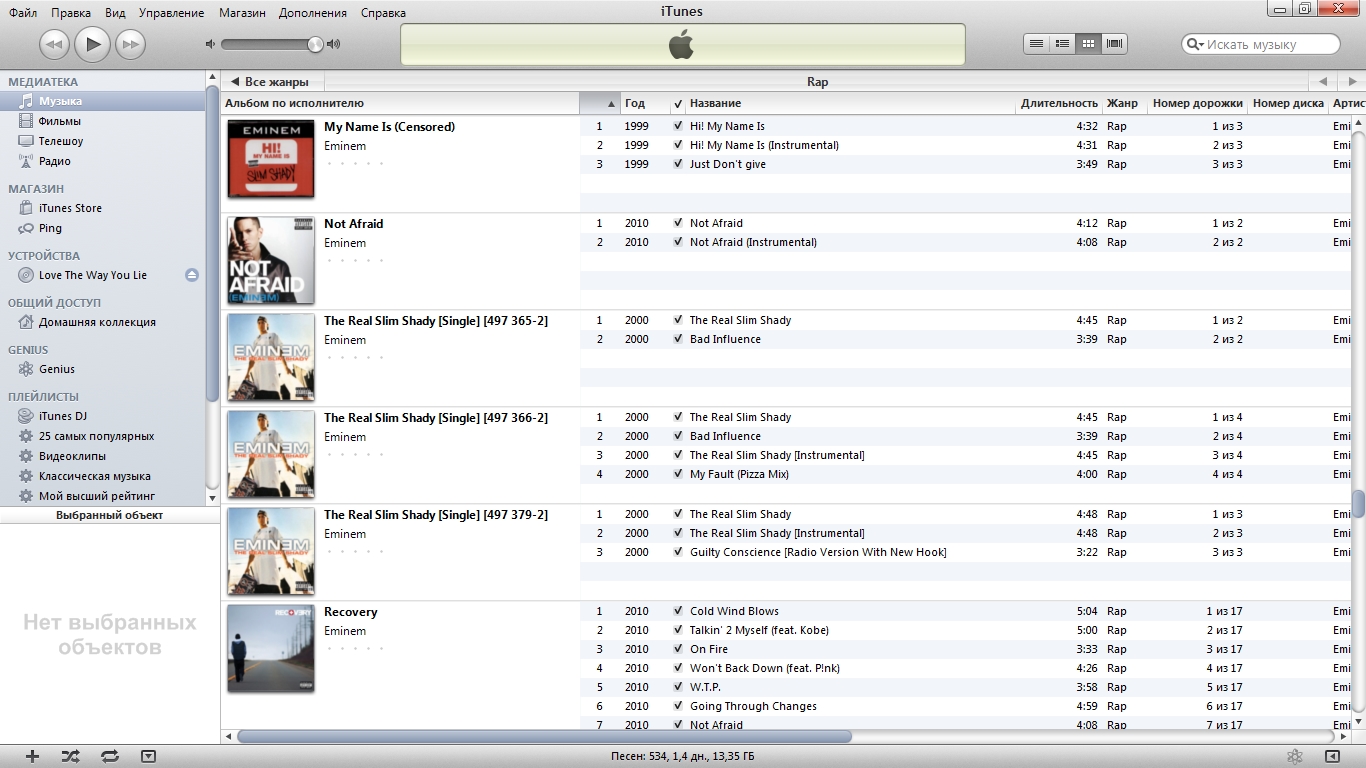Open the Магазин menu
The height and width of the screenshot is (768, 1366).
tap(242, 13)
